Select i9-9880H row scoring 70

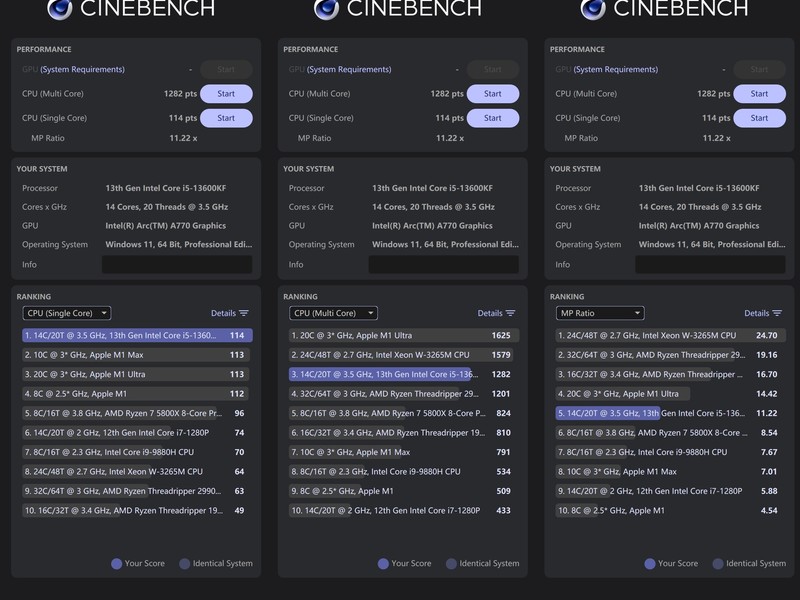point(137,452)
